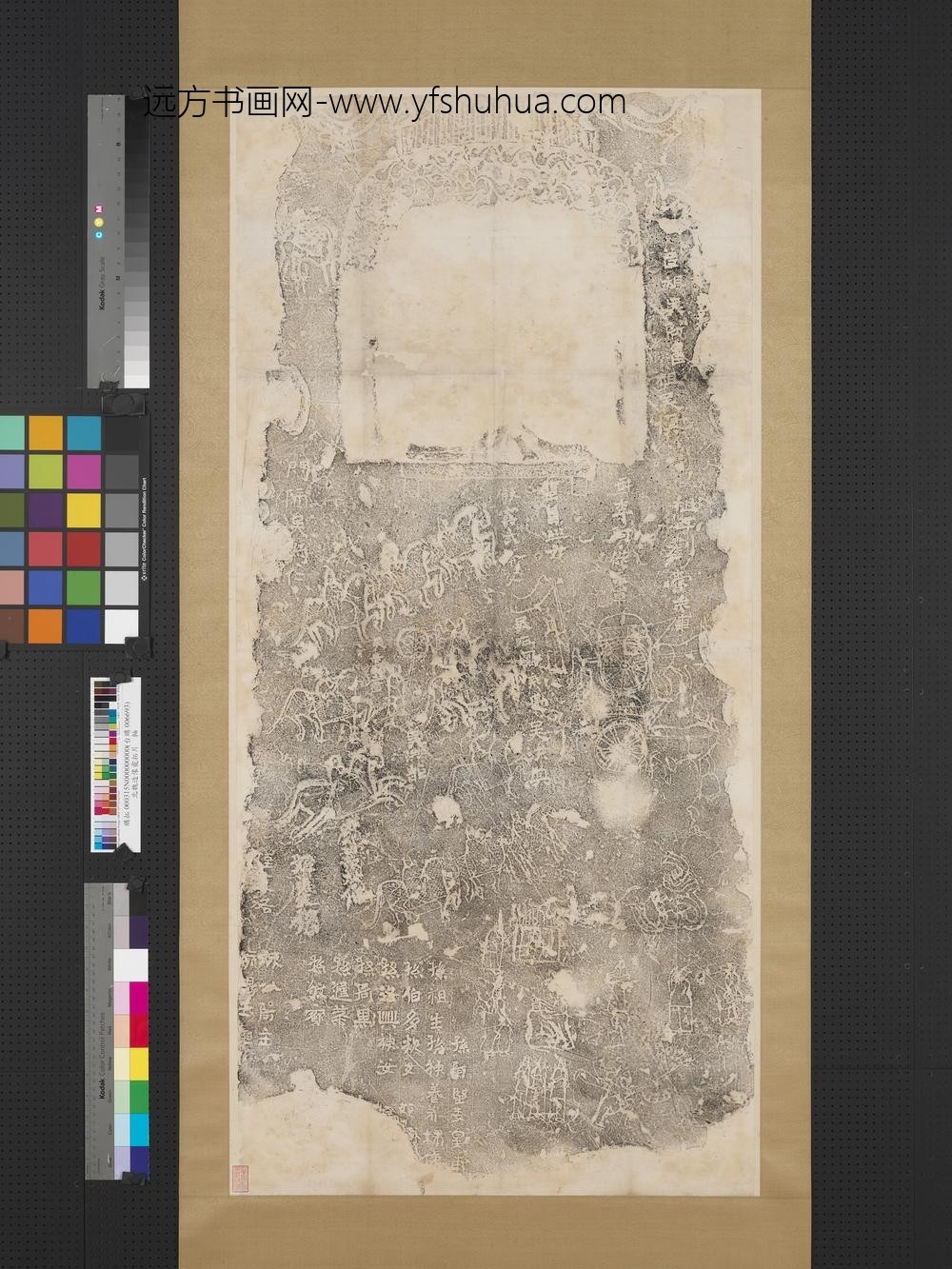Choose the yellow patch in the ColorChecker chart
Image resolution: width=952 pixels, height=1269 pixels.
tap(84, 509)
